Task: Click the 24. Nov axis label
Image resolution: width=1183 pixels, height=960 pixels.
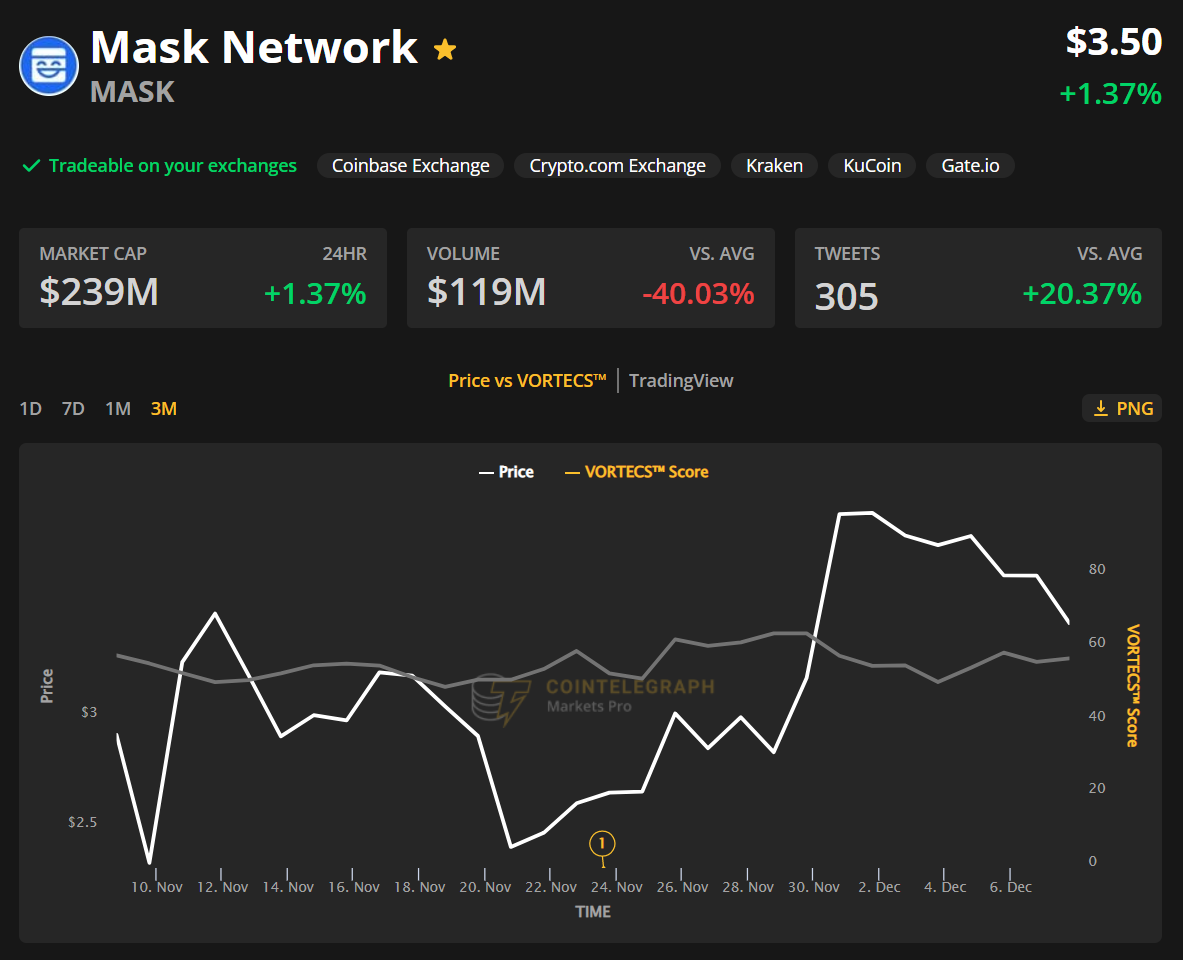Action: (616, 887)
